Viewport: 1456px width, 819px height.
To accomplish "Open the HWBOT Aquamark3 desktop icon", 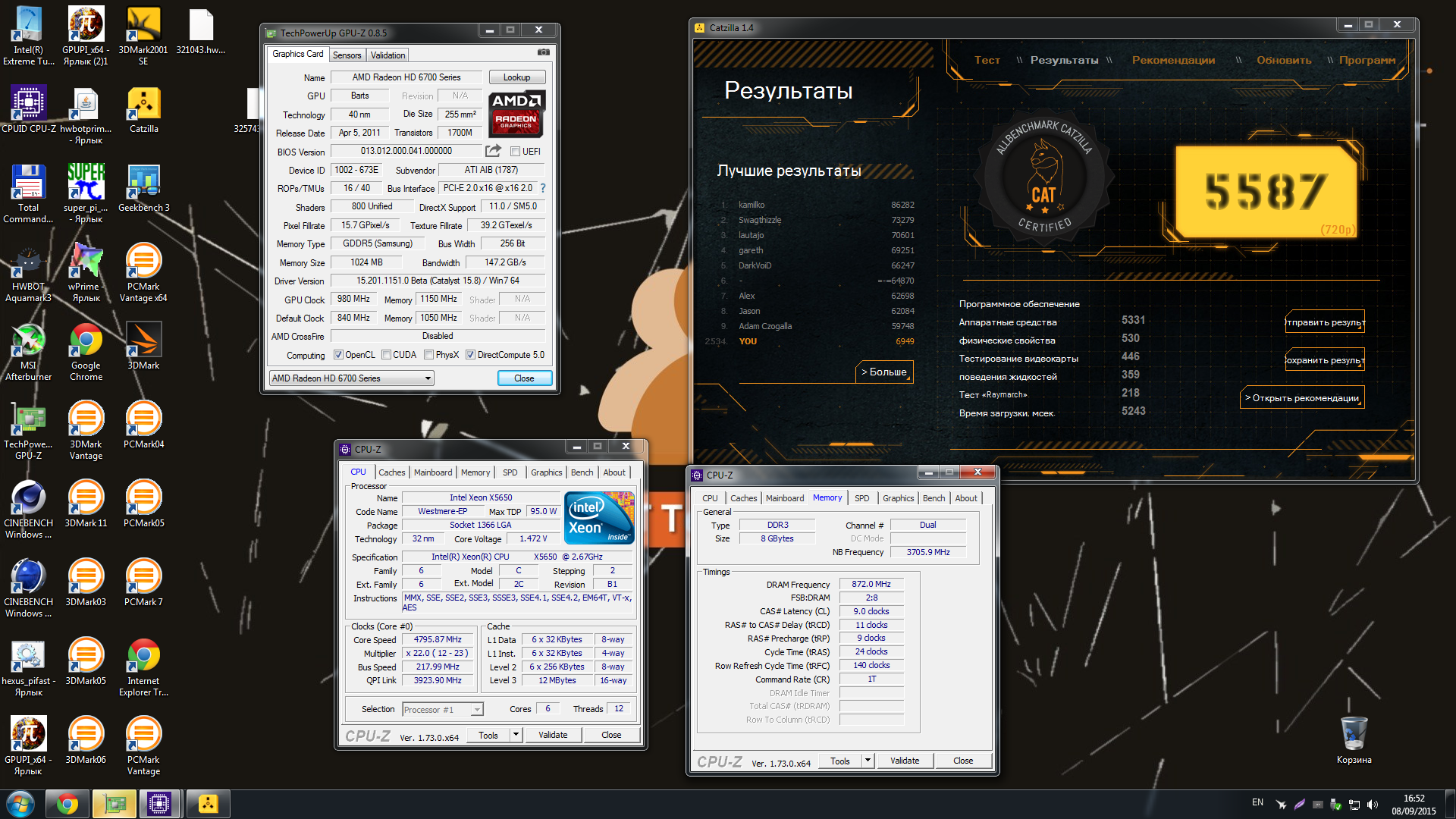I will coord(29,271).
